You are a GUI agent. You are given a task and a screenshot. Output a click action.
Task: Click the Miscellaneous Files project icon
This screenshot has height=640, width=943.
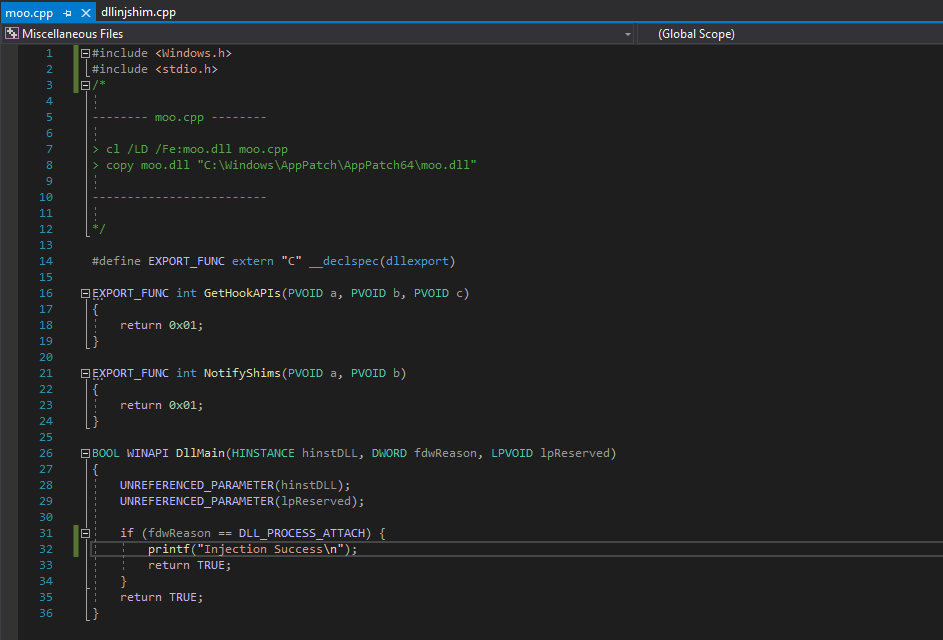click(x=11, y=34)
